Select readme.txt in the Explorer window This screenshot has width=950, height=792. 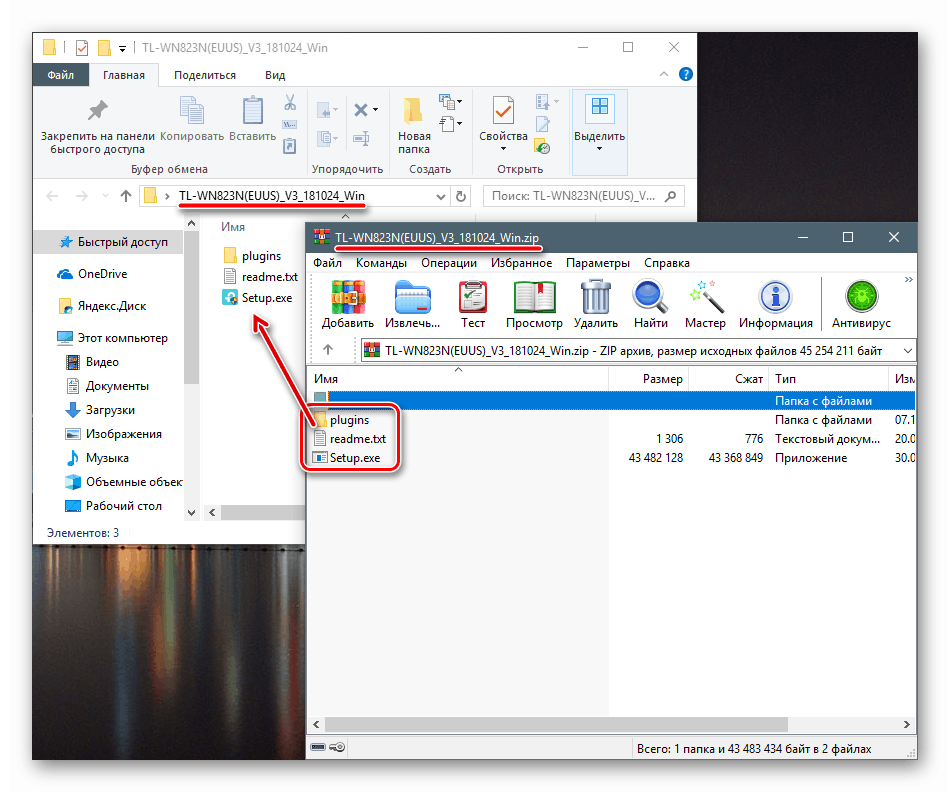(x=261, y=277)
